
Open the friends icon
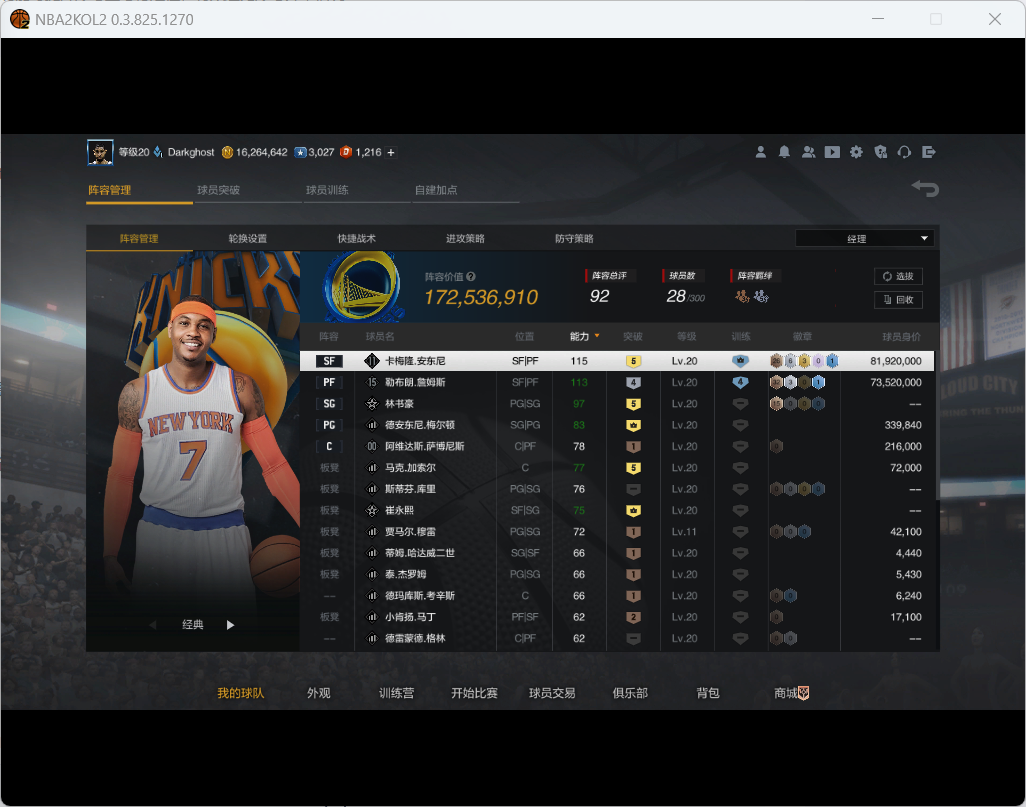[808, 152]
